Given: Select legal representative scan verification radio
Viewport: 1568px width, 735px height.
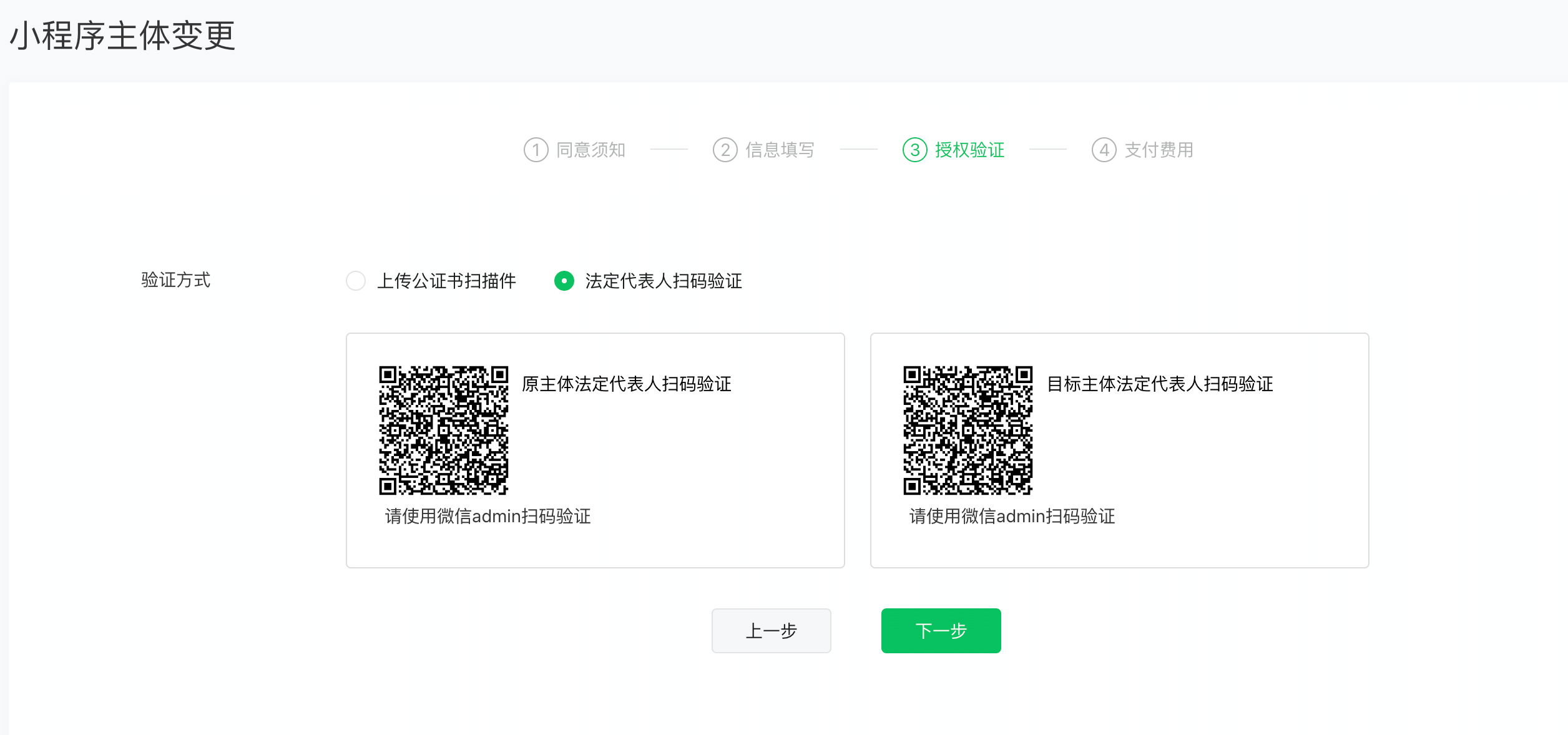Looking at the screenshot, I should (564, 281).
